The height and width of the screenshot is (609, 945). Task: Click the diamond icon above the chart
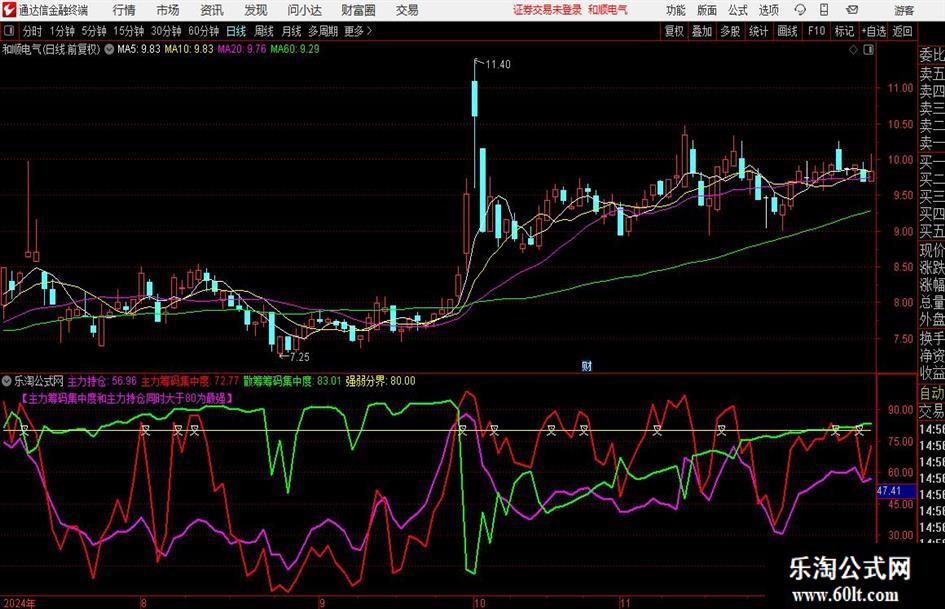853,49
